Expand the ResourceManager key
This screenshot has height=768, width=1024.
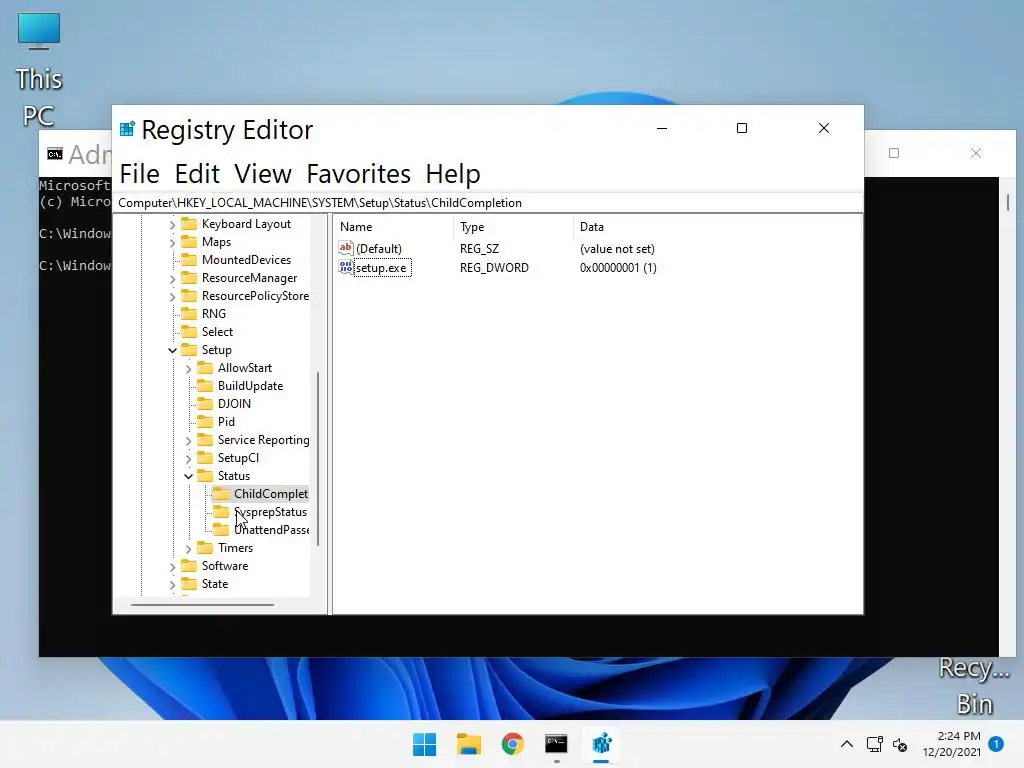pyautogui.click(x=172, y=279)
